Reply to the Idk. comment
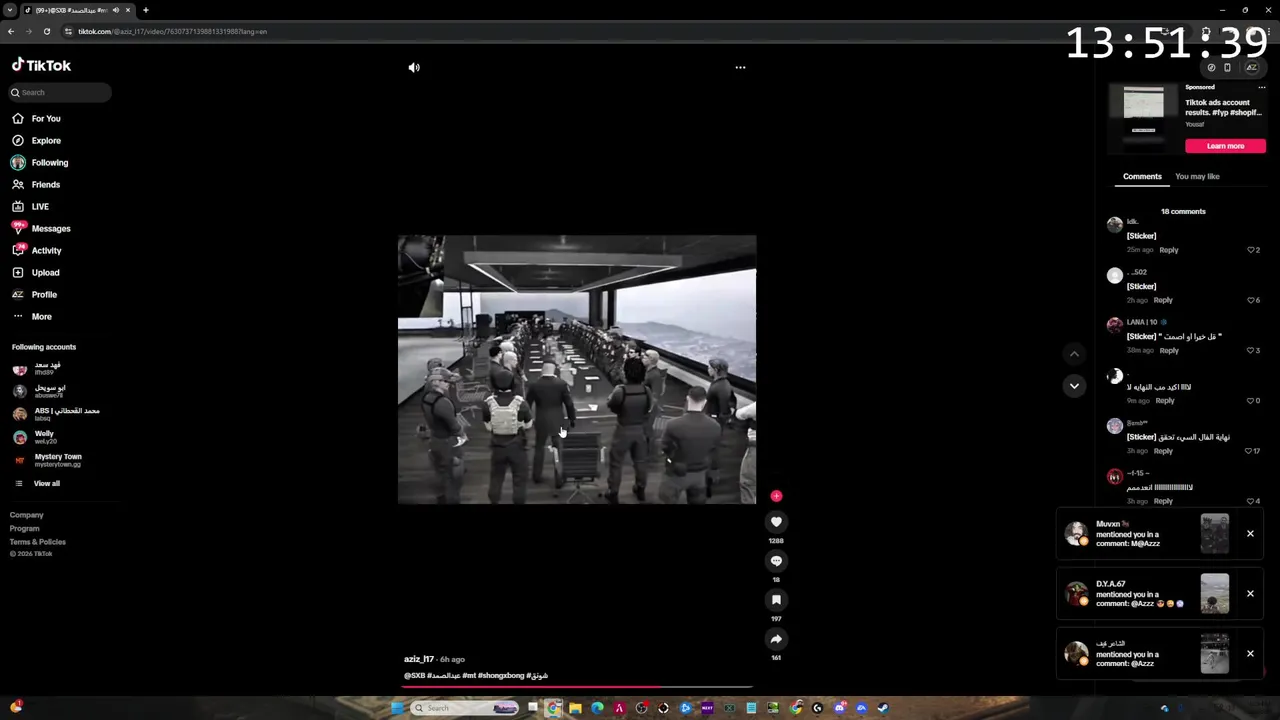The image size is (1280, 720). 1168,250
